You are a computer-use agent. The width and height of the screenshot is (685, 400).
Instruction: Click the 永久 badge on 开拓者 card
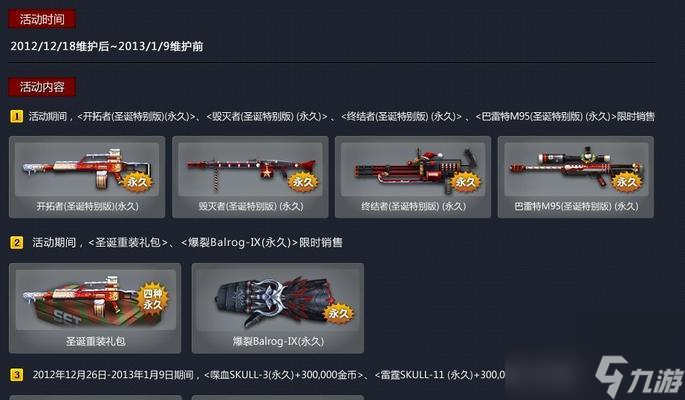138,182
